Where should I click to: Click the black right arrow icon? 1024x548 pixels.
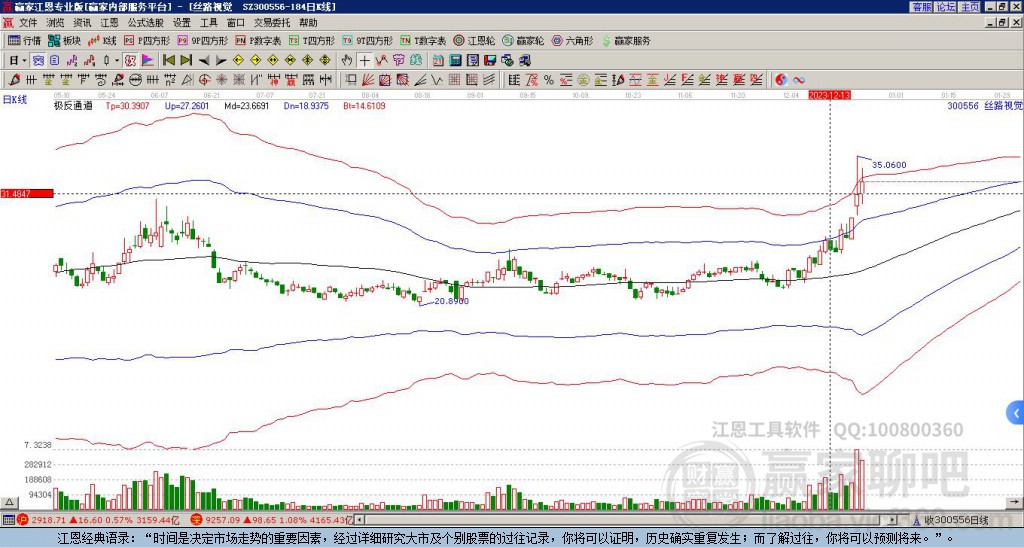[221, 60]
